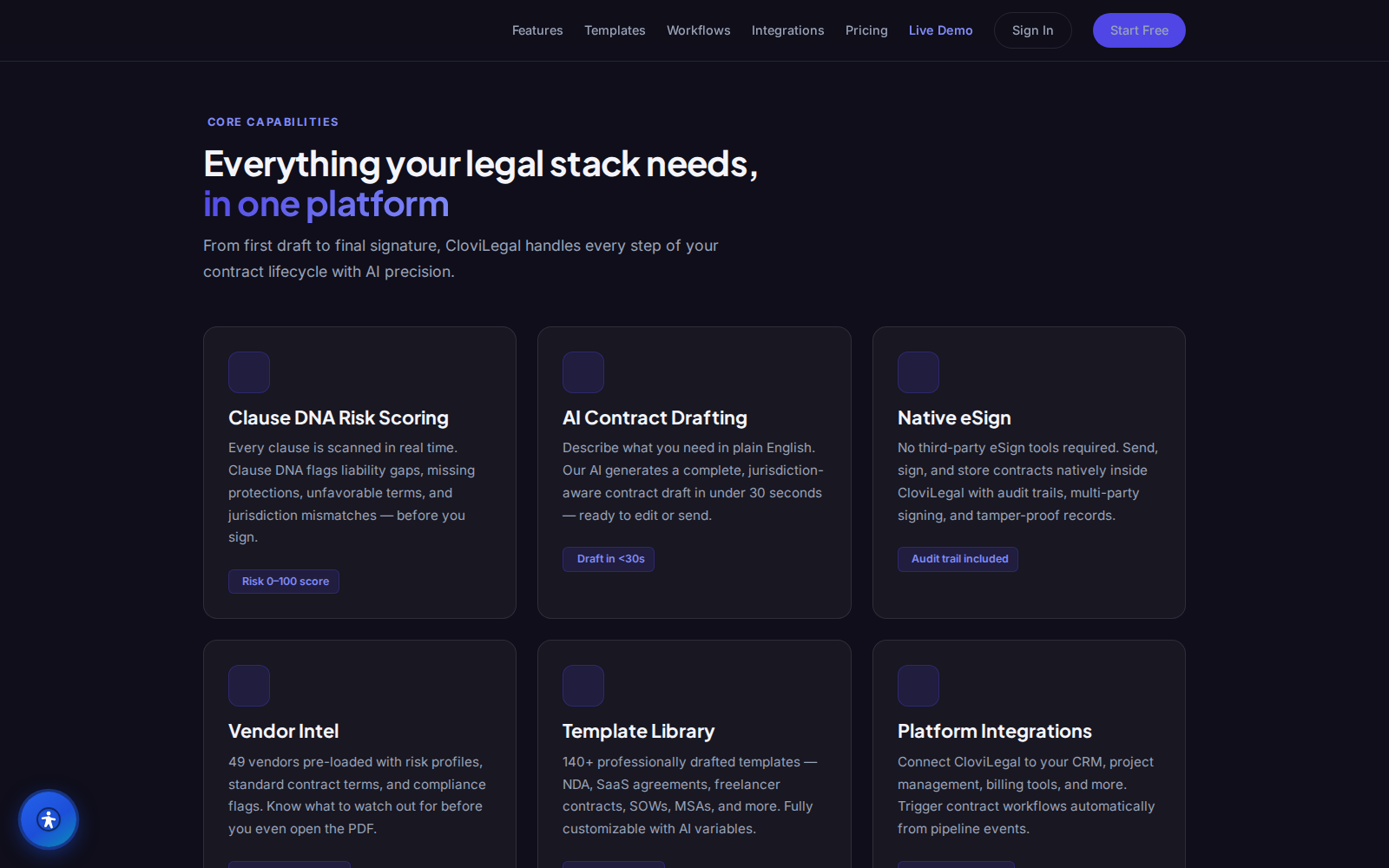
Task: View the Pricing page link
Action: click(x=866, y=30)
